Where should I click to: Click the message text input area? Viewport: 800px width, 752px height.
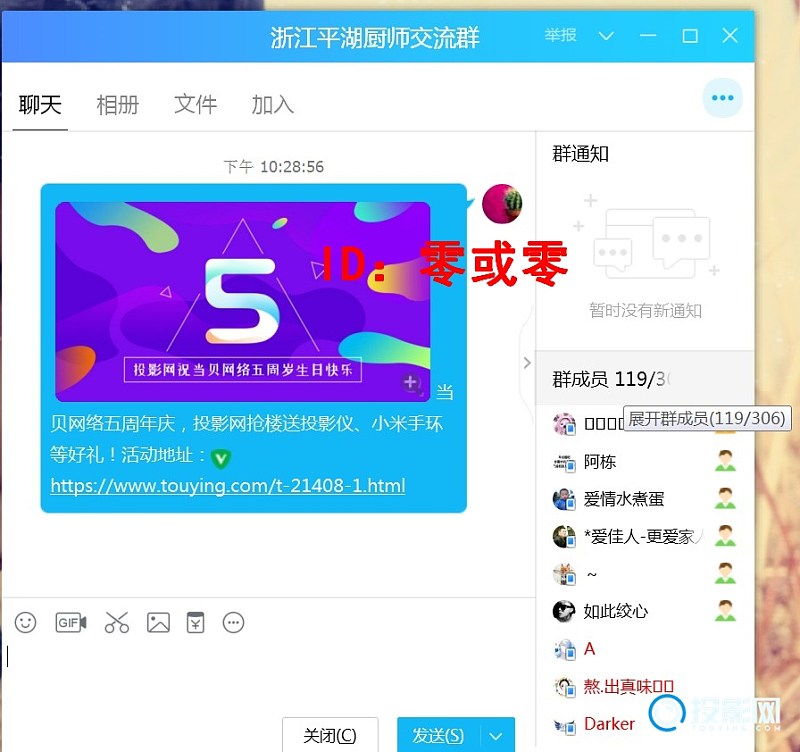click(260, 670)
